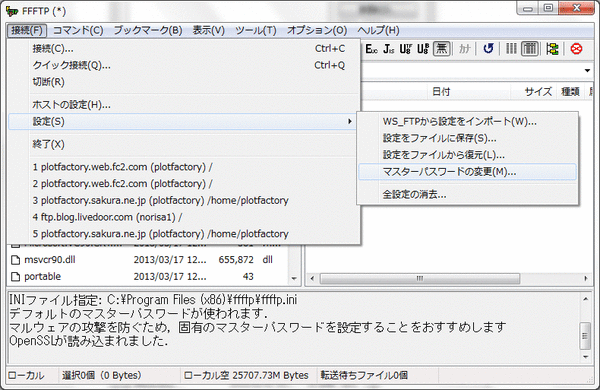Choose 接続(C)... menu entry
This screenshot has width=600, height=390.
coord(184,49)
